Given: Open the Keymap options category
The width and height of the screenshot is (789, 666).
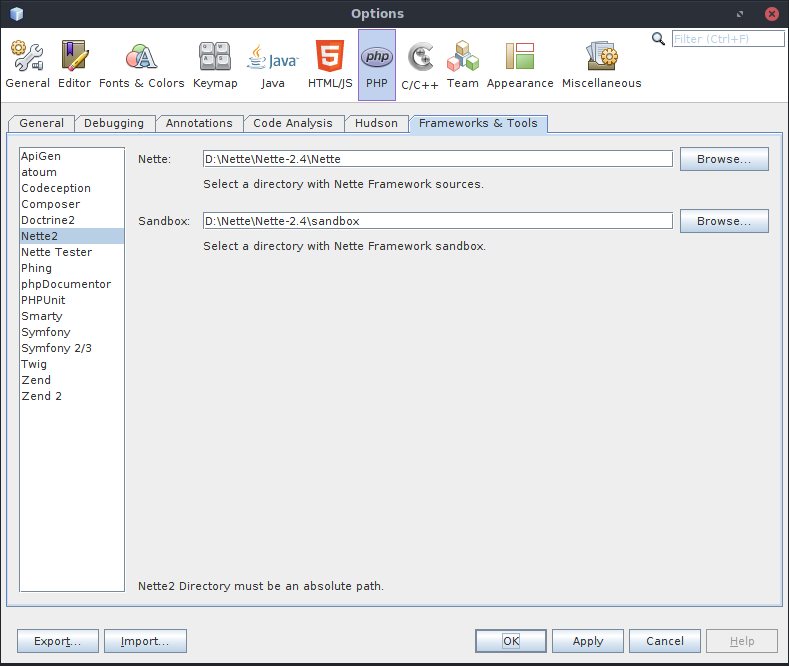Looking at the screenshot, I should click(215, 65).
